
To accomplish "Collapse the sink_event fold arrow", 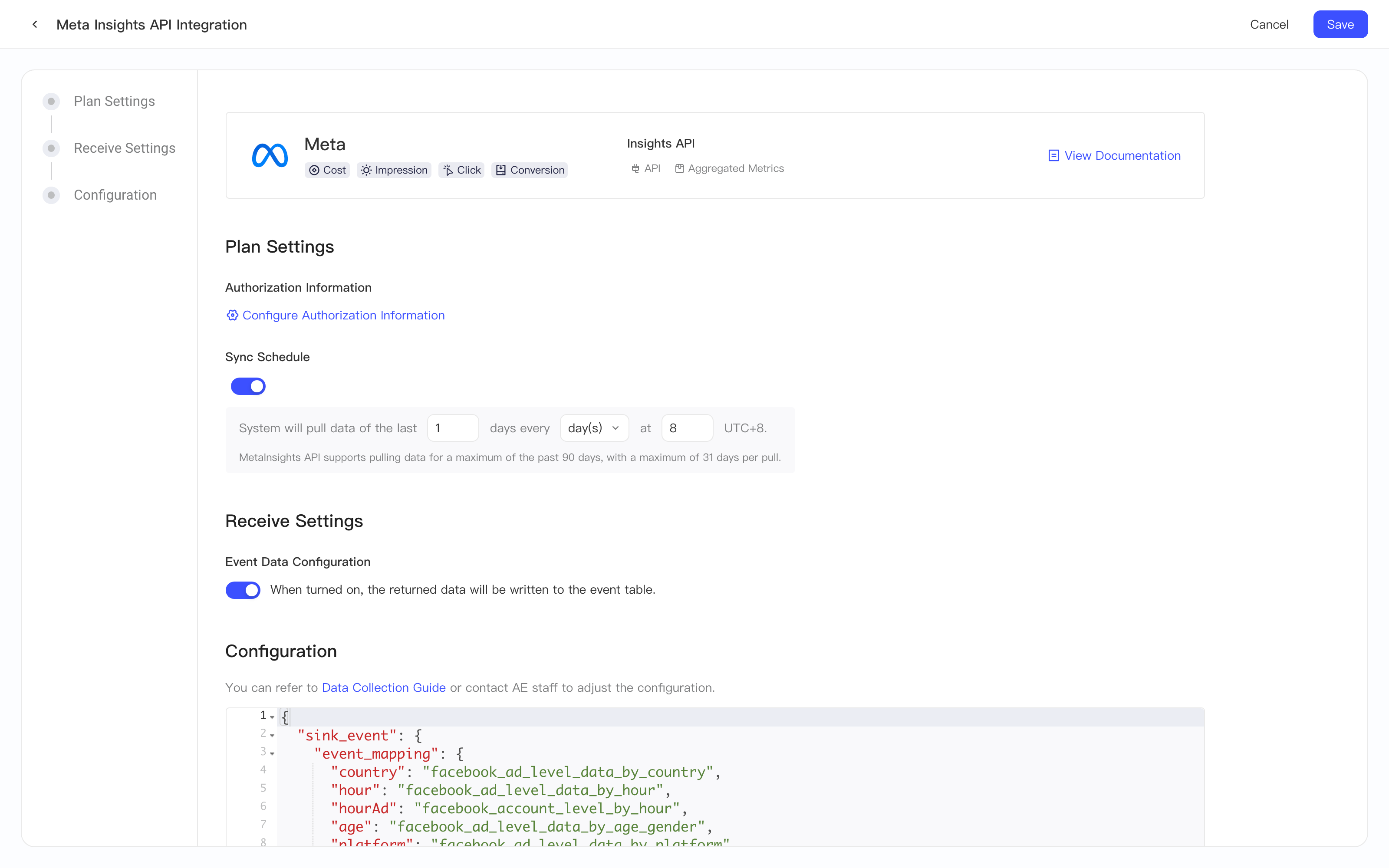I will [272, 735].
